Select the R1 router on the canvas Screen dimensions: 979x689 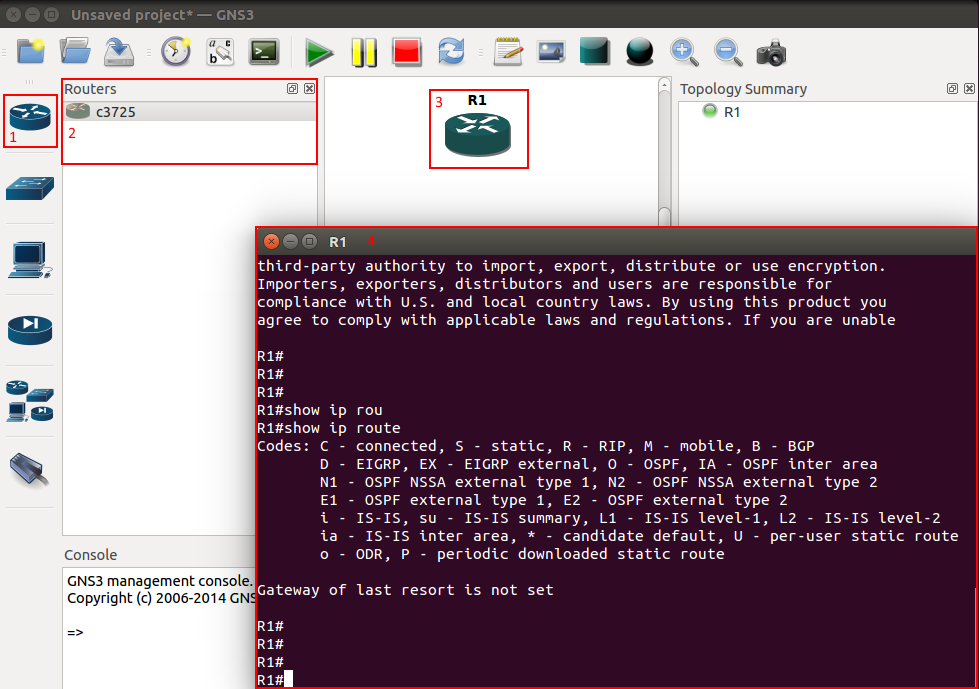click(x=478, y=134)
